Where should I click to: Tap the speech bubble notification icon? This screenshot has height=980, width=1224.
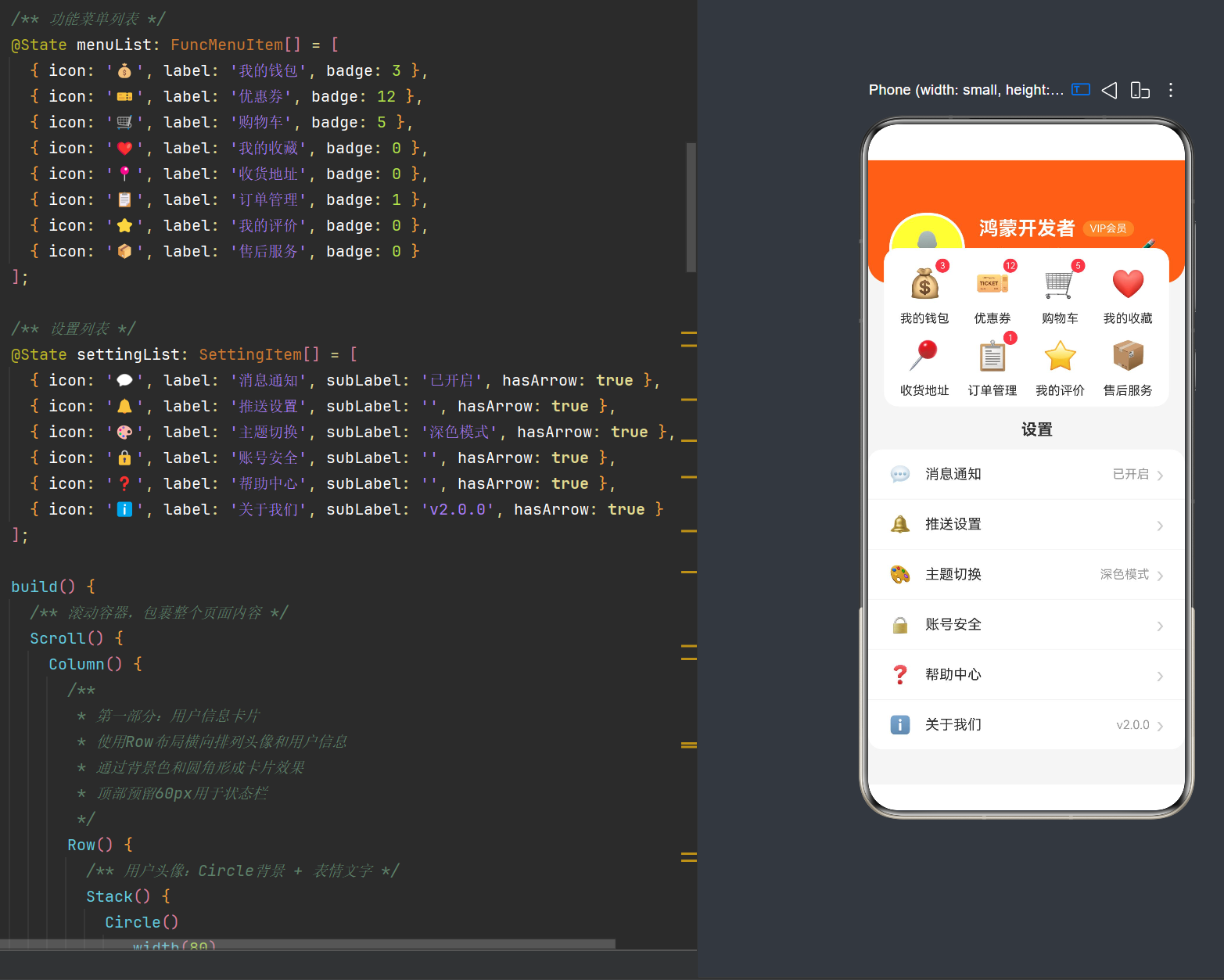(x=900, y=474)
